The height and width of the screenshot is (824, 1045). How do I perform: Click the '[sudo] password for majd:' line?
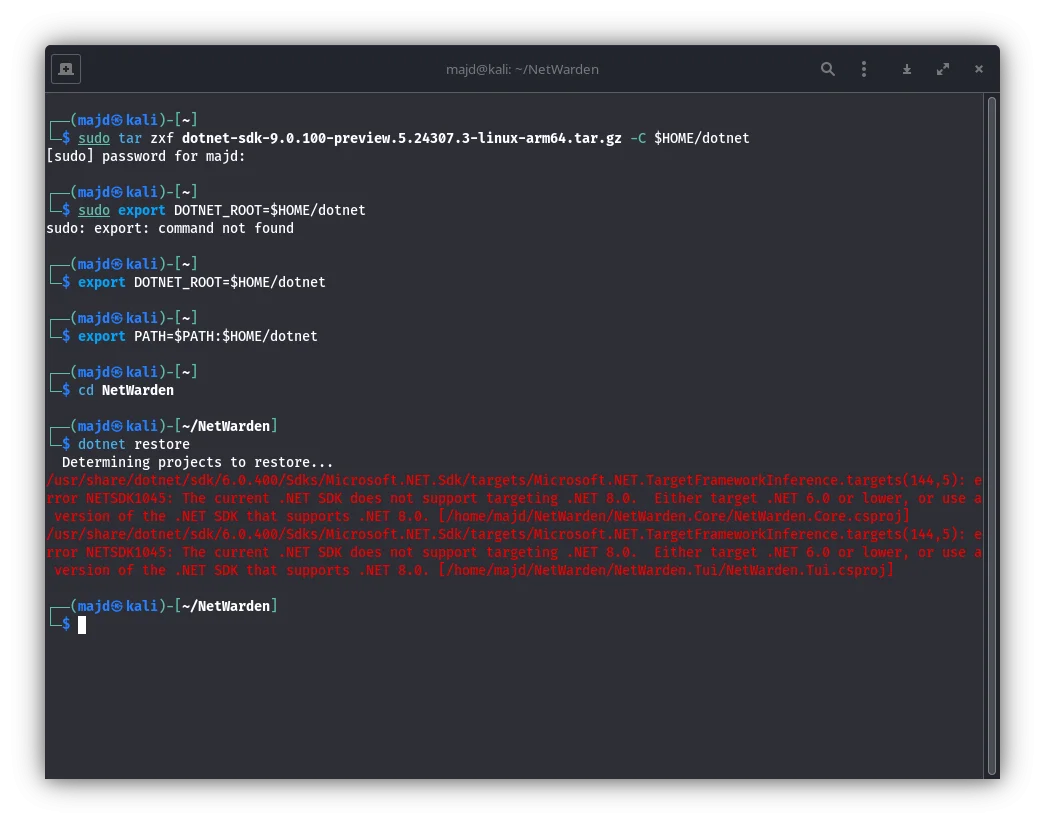pyautogui.click(x=146, y=157)
